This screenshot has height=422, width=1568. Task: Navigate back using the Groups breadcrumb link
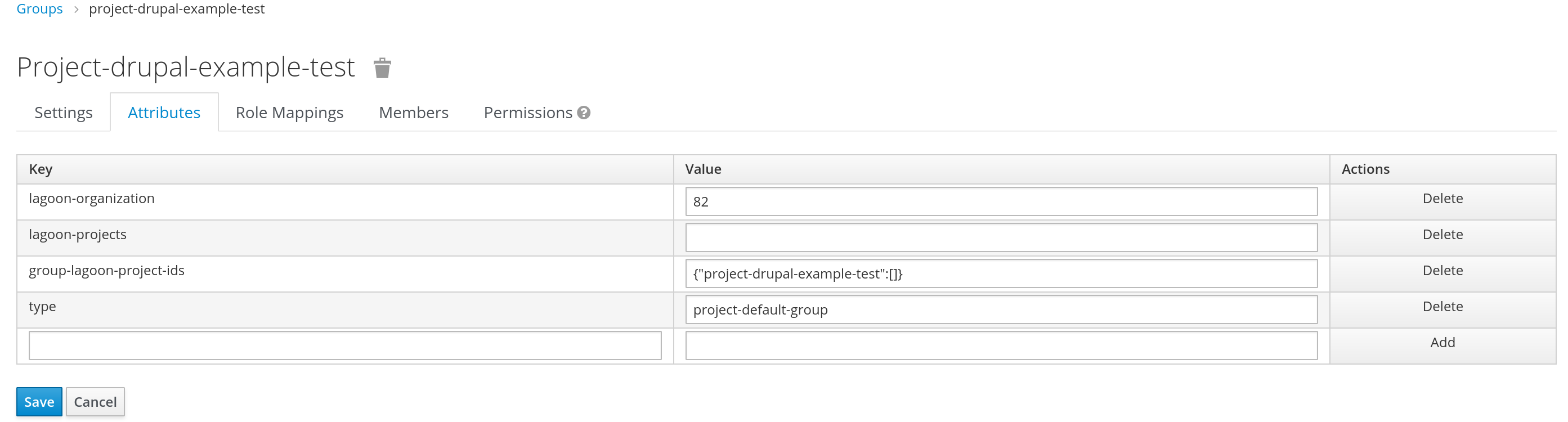point(39,8)
